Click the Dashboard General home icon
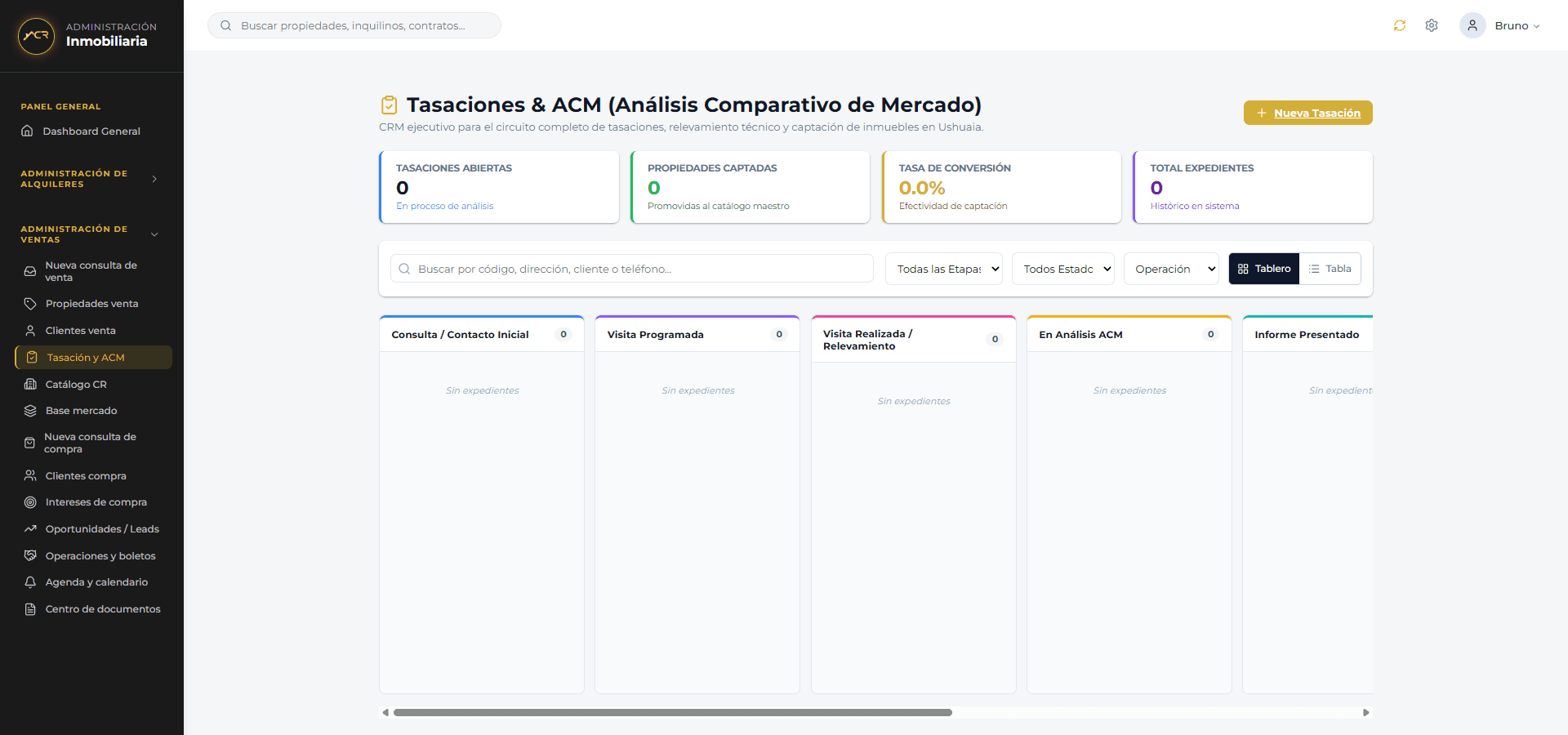 click(x=27, y=131)
